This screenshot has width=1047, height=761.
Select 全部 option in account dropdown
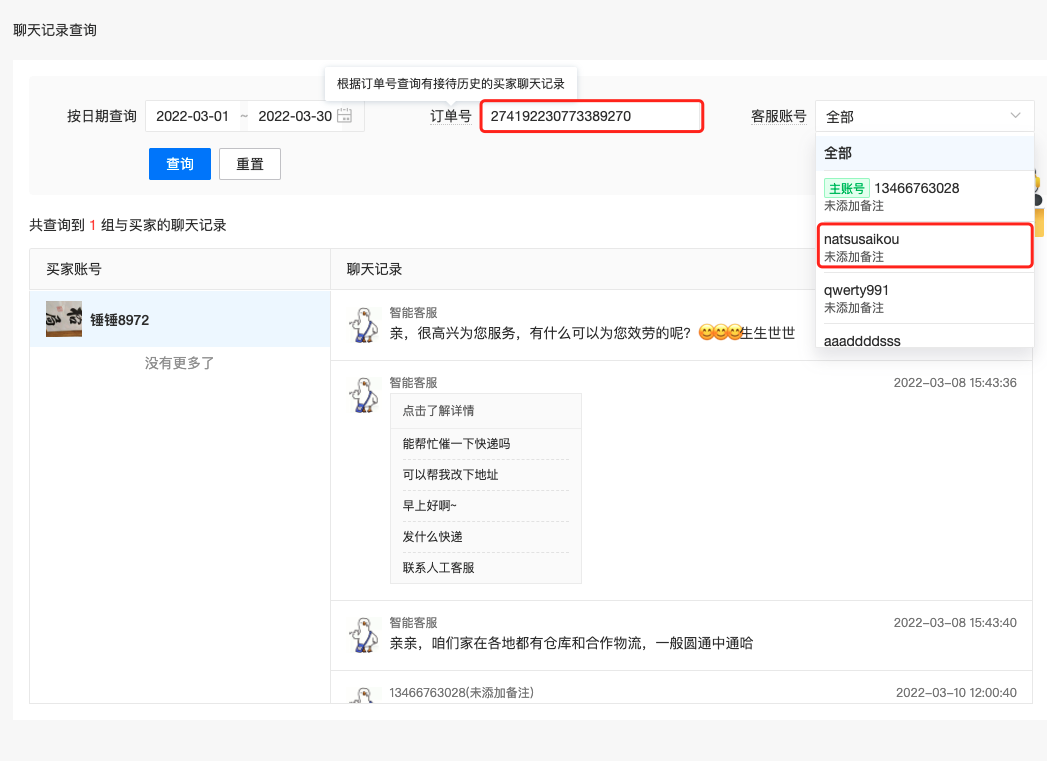point(838,153)
